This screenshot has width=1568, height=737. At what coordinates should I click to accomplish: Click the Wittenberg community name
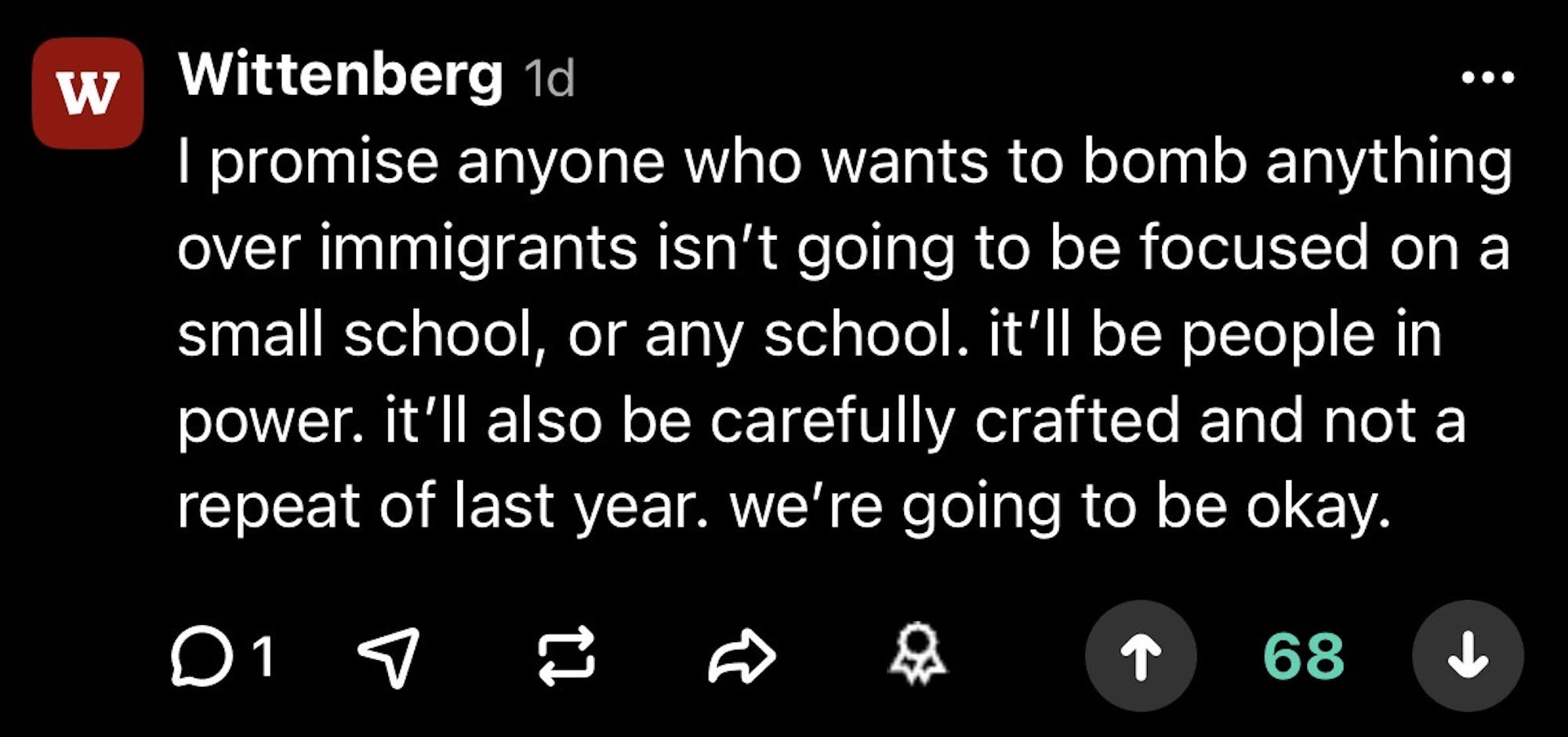click(x=340, y=75)
